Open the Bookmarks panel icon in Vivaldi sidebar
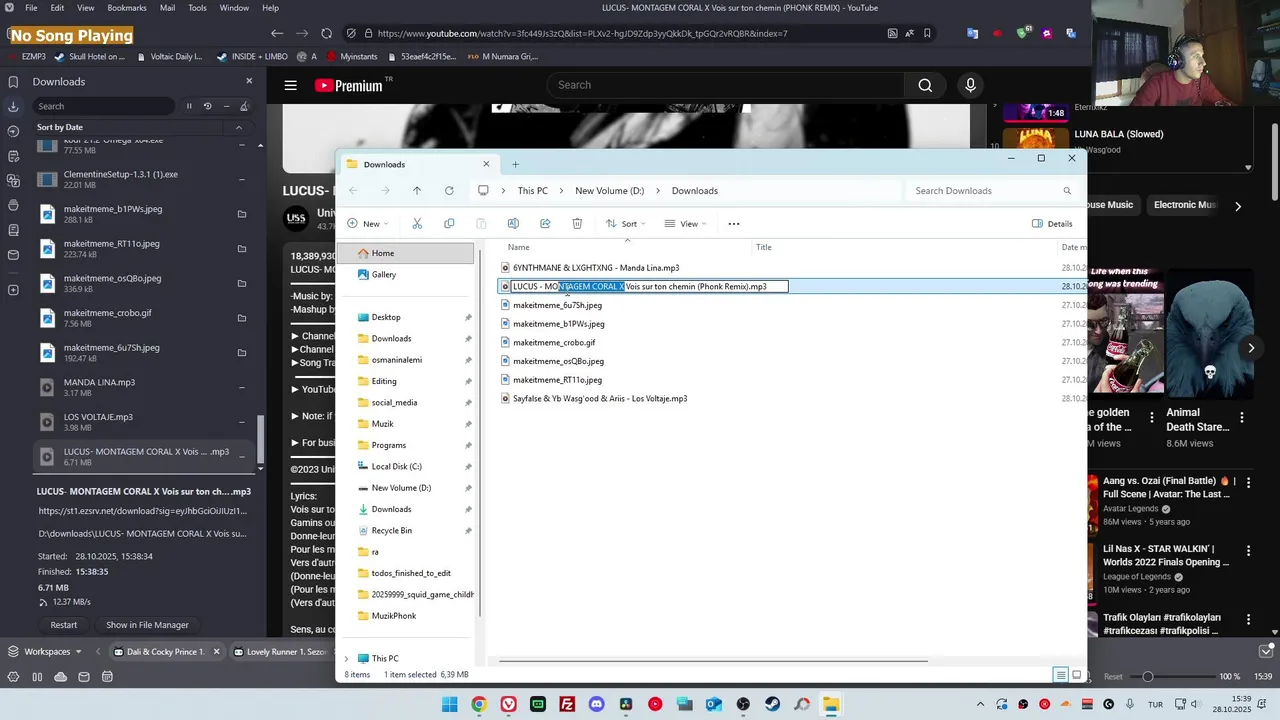This screenshot has height=720, width=1280. click(13, 82)
